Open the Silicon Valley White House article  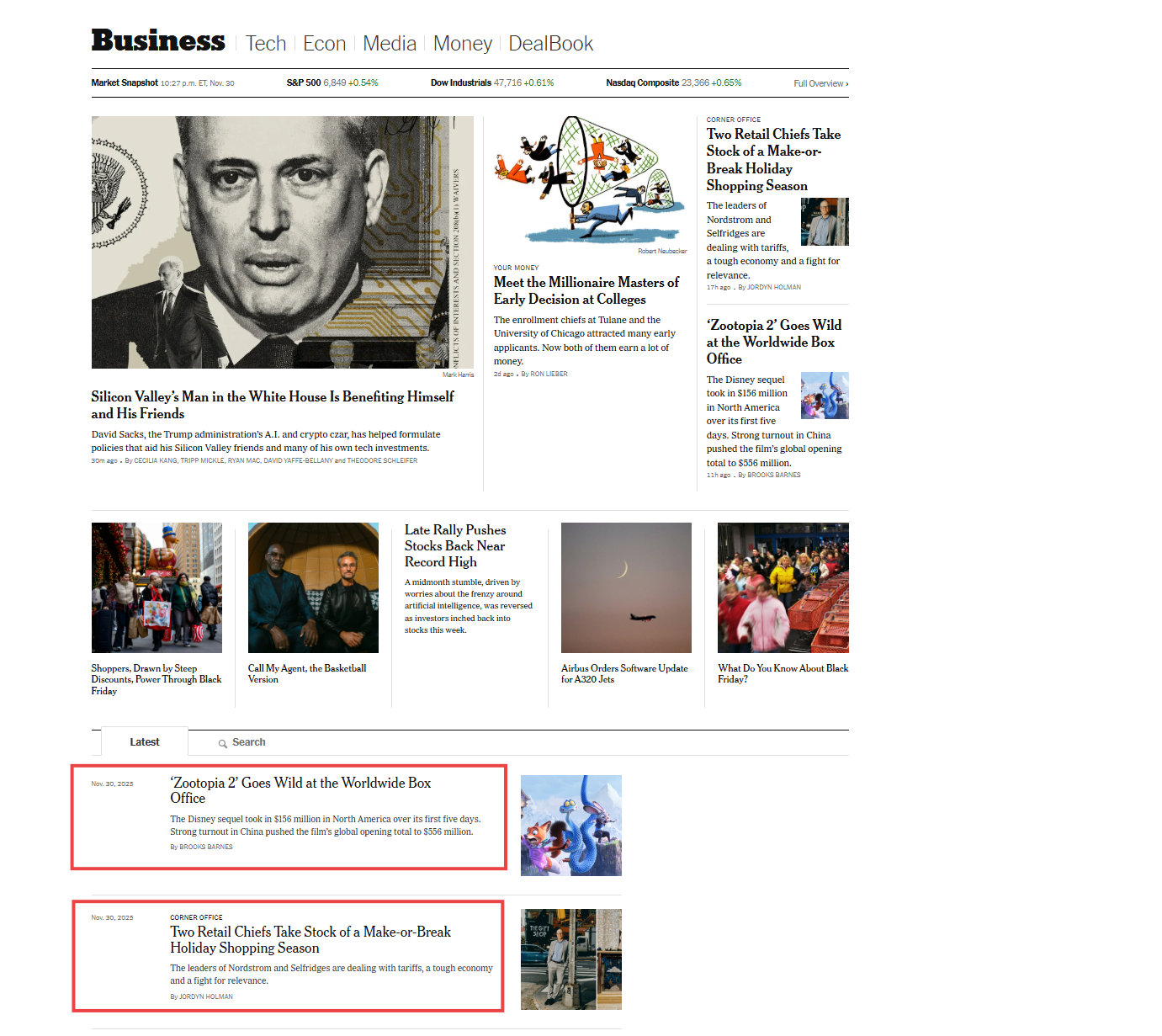[272, 405]
